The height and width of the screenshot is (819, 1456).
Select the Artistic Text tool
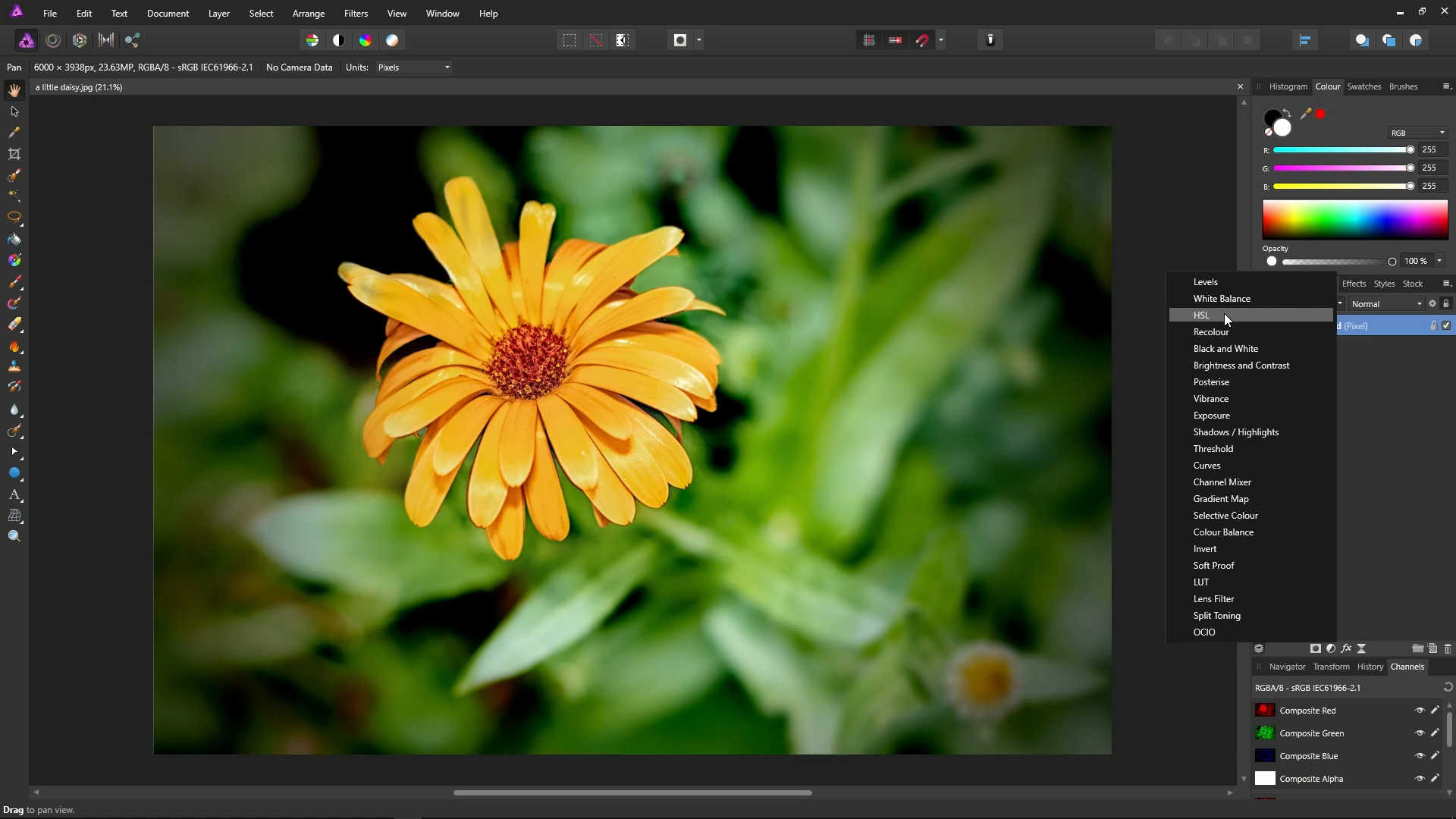14,494
